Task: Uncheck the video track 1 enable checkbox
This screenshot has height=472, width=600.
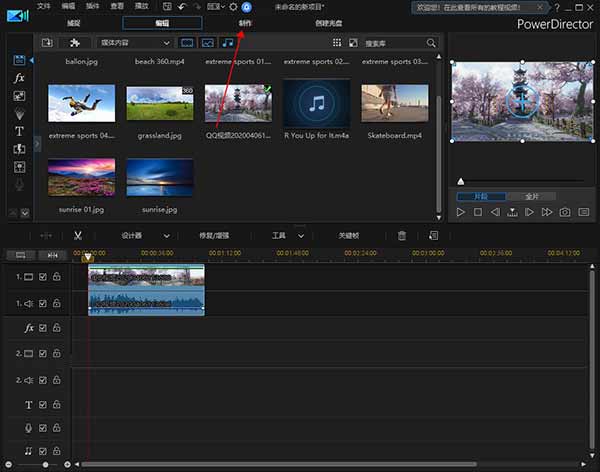Action: tap(43, 276)
